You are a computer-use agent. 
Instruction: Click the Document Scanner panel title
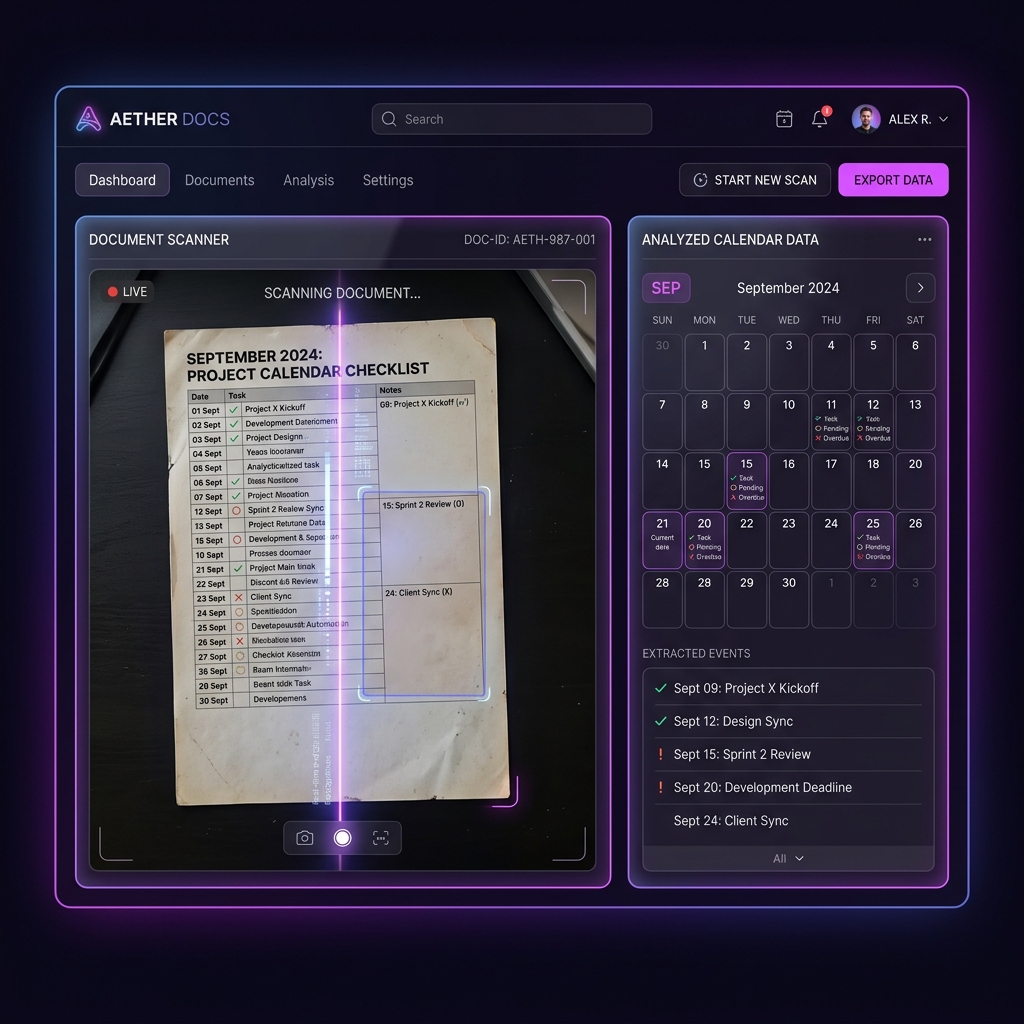[159, 240]
